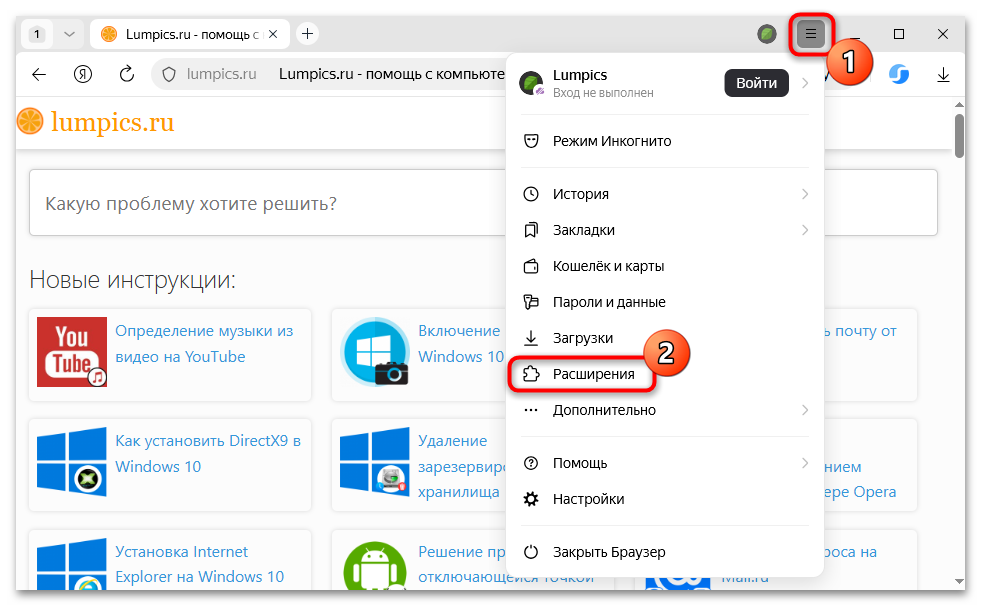Click the puzzle piece icon beside Расширения
The height and width of the screenshot is (606, 981).
[531, 374]
